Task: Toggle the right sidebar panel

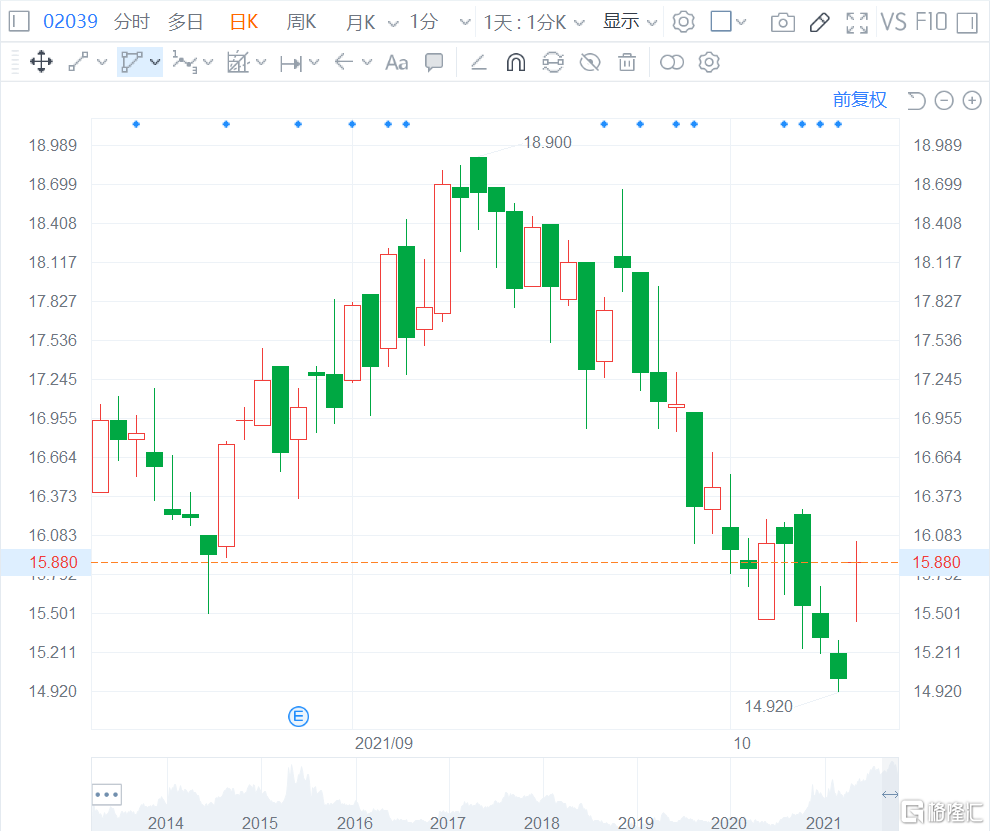Action: tap(966, 22)
